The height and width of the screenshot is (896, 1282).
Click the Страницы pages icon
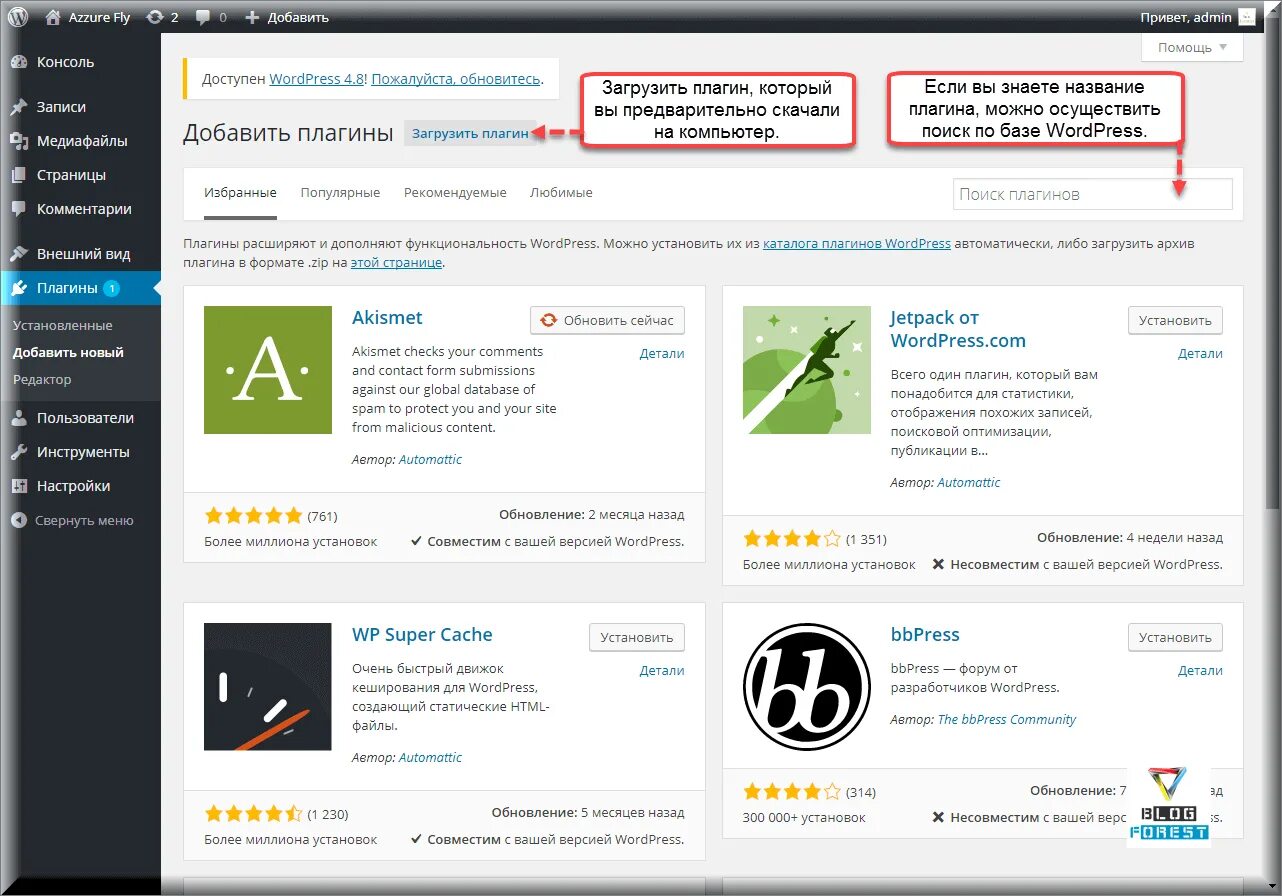click(x=19, y=175)
